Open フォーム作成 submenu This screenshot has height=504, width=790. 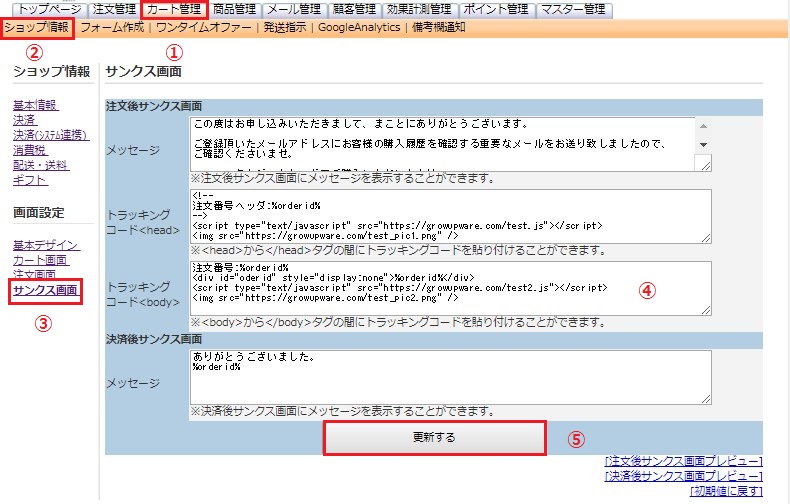112,27
